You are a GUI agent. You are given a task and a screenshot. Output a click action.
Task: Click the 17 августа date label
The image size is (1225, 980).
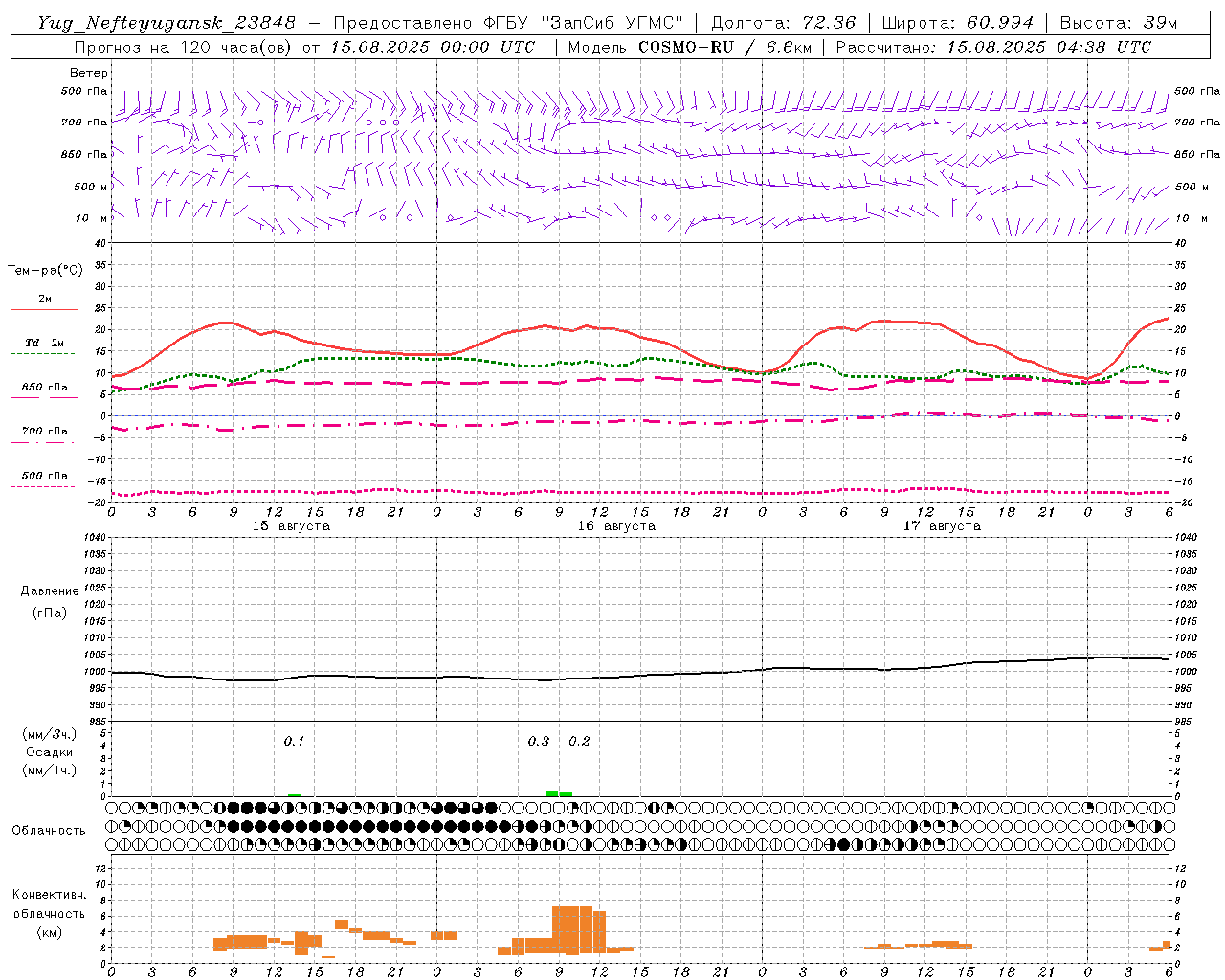pyautogui.click(x=942, y=526)
